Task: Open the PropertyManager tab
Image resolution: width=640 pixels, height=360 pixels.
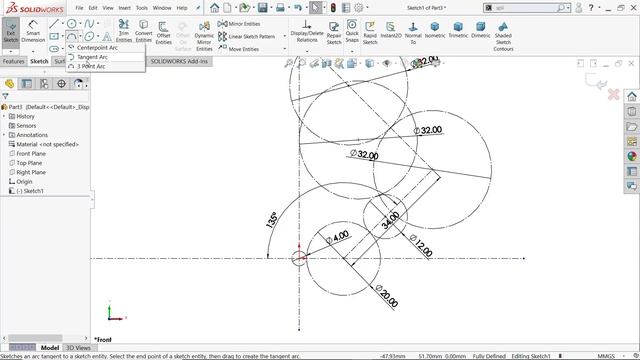Action: click(x=27, y=84)
